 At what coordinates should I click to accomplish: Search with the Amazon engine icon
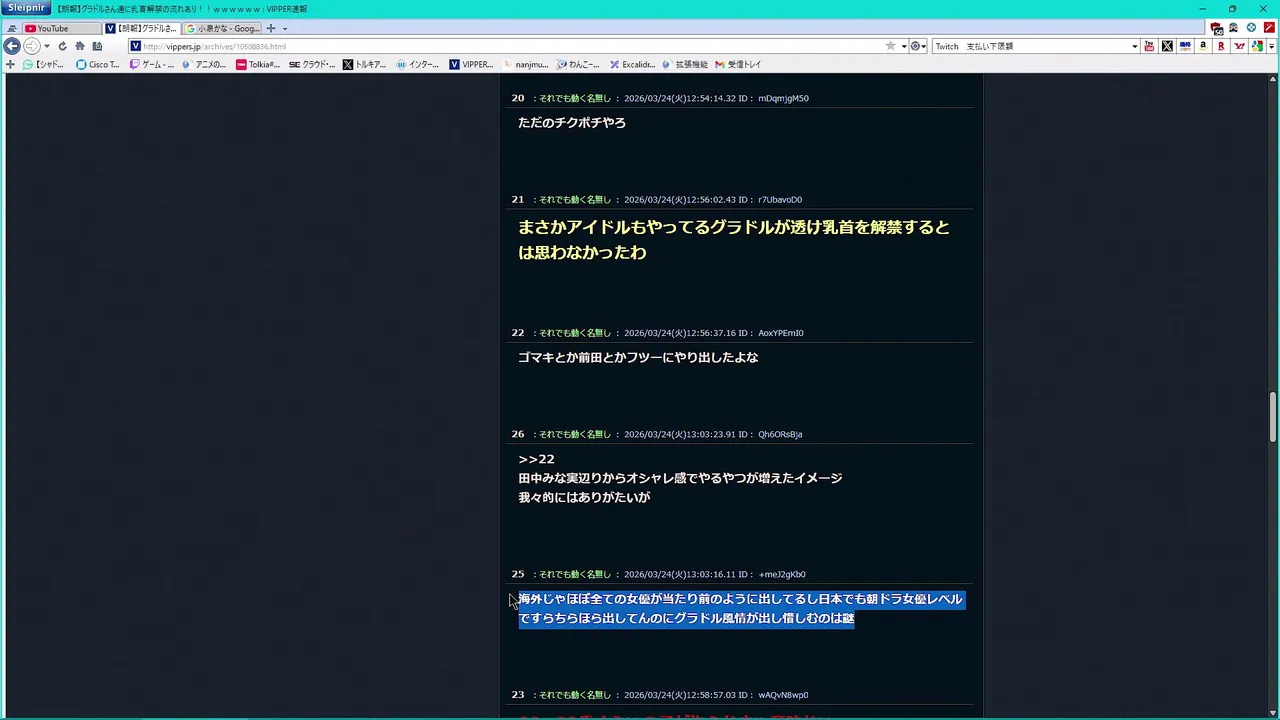[x=1203, y=46]
